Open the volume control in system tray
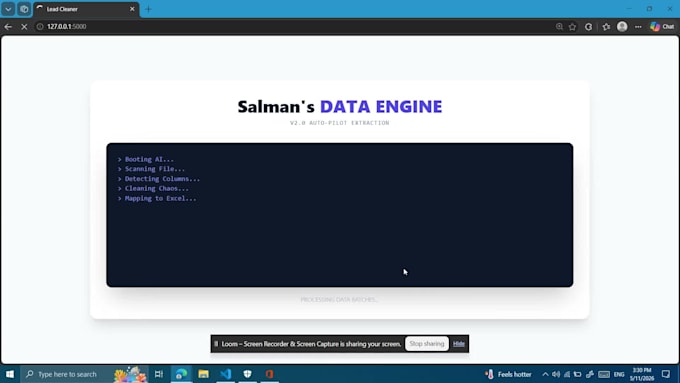Screen dimensions: 680x383 556,374
